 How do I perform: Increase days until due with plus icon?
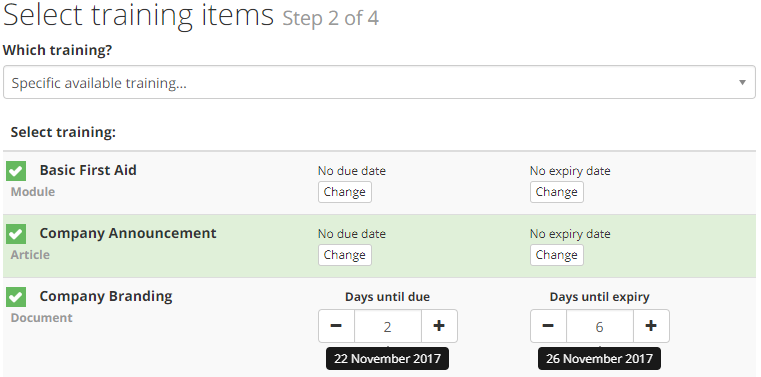(x=439, y=326)
